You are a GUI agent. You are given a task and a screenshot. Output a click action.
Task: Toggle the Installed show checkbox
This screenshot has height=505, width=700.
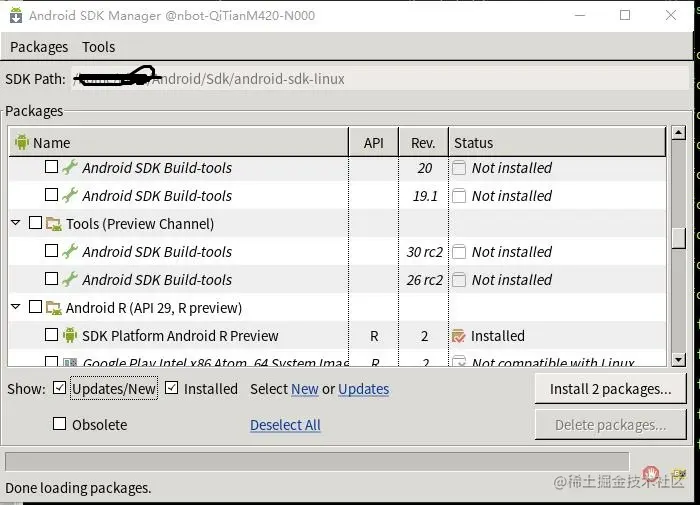coord(171,388)
